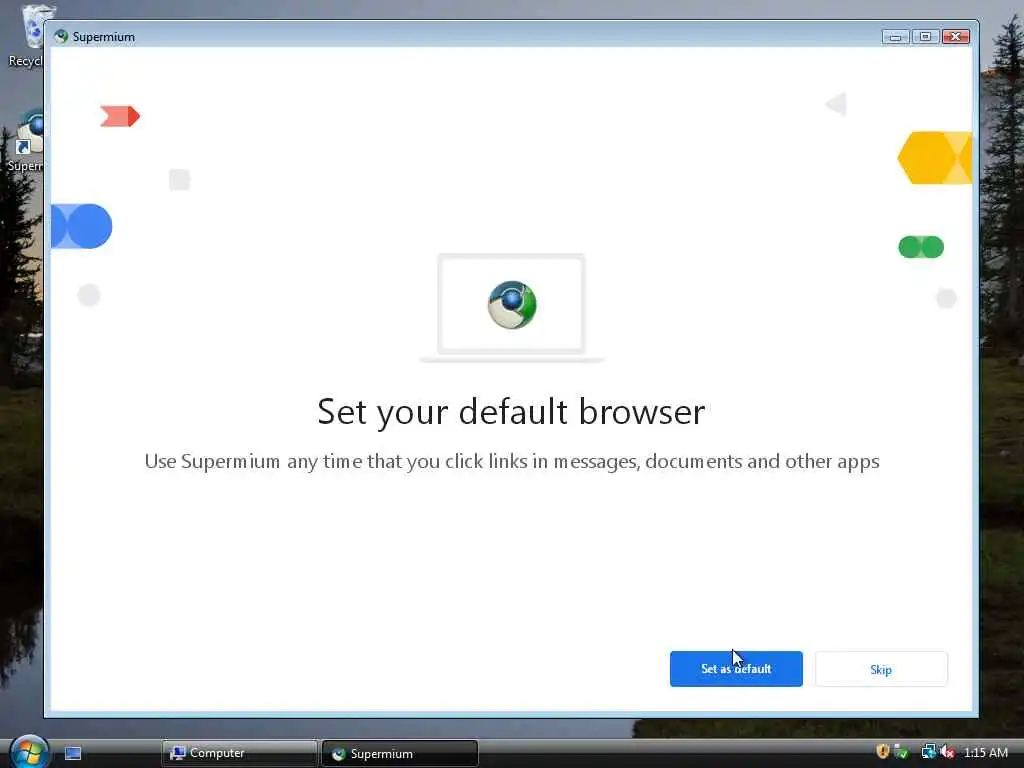
Task: Open the network connection tray icon
Action: tap(928, 752)
